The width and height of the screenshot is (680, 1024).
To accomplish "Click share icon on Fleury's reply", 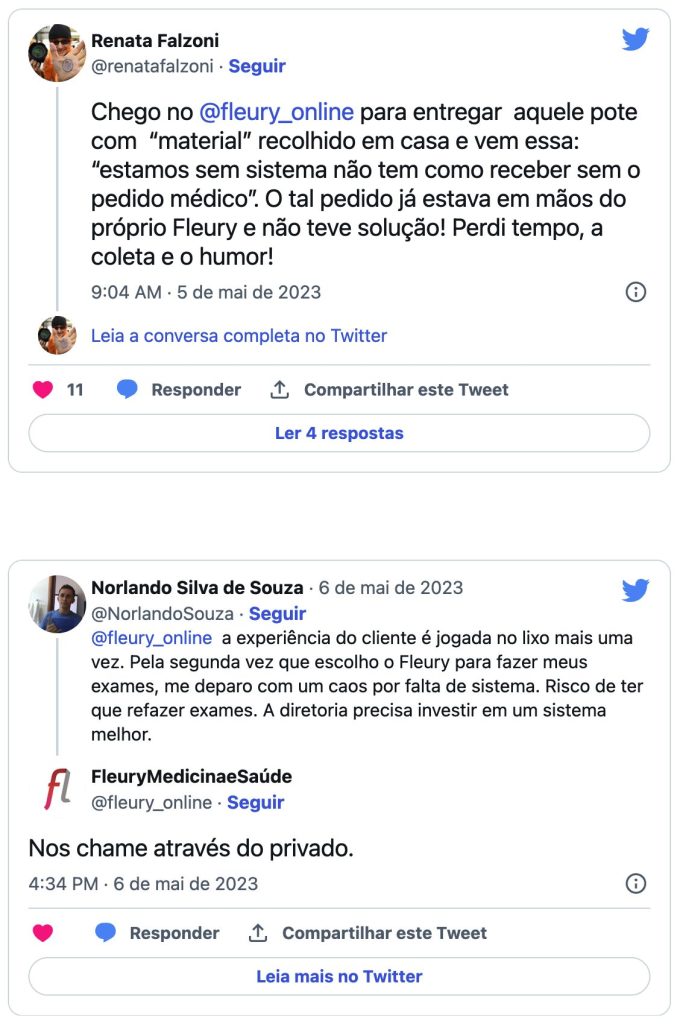I will [x=258, y=933].
